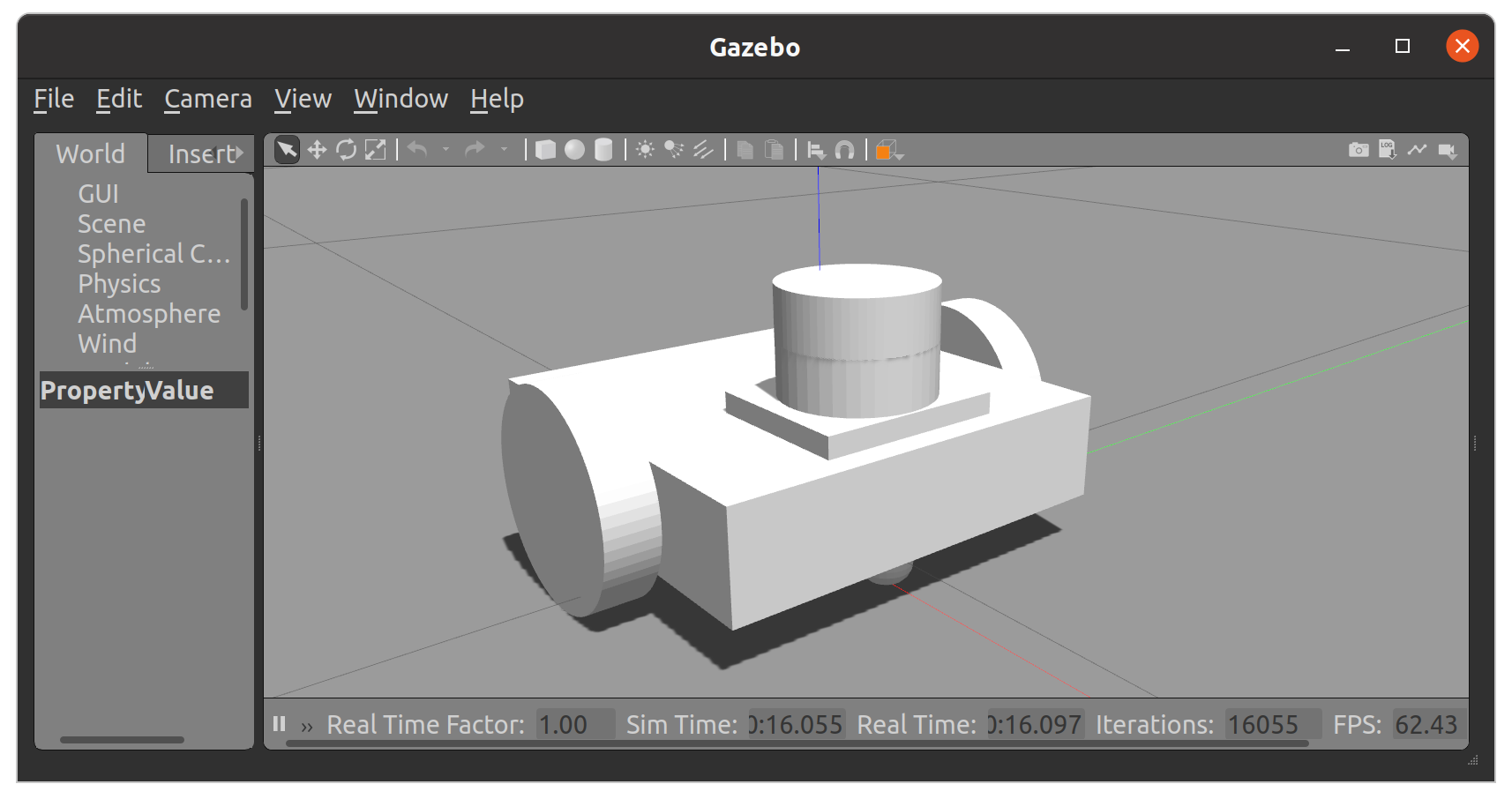Select the arrow selection mode tool
Viewport: 1512px width, 799px height.
287,150
